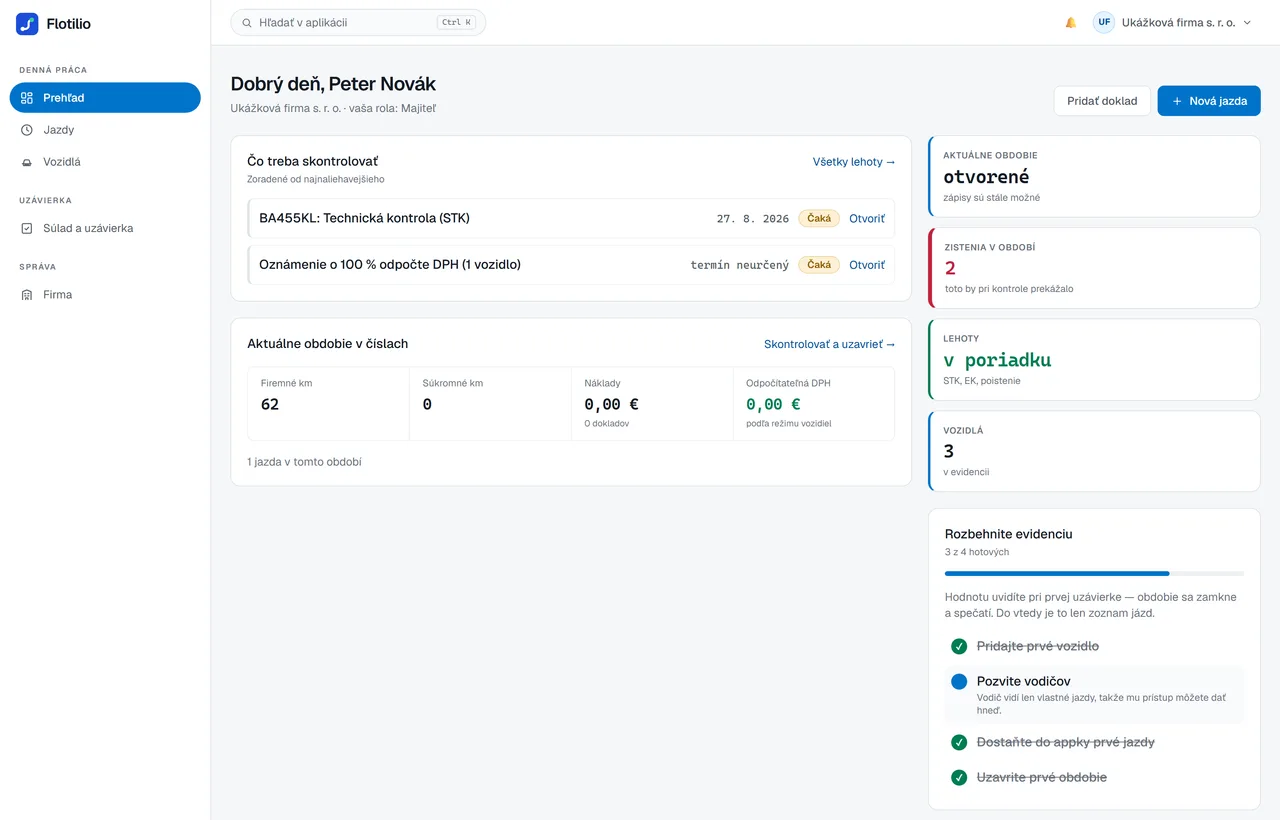Open the Oznámenie o 100 % odpočte DPH item

(x=867, y=265)
